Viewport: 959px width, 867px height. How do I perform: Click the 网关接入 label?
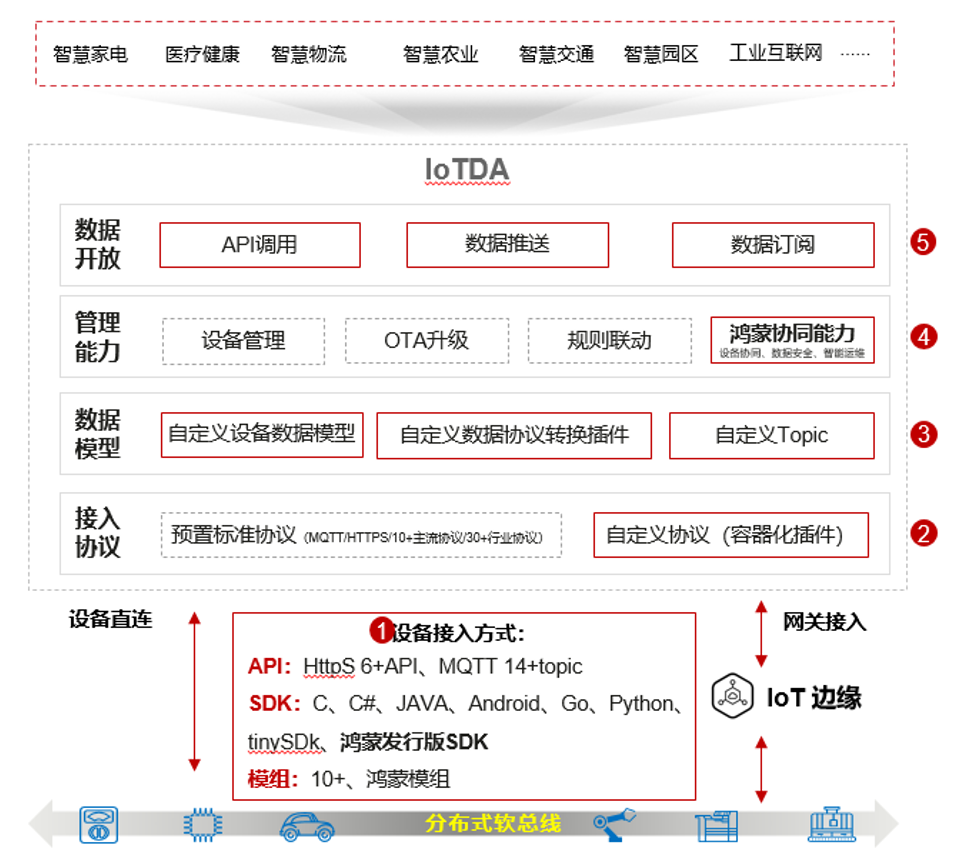[825, 622]
